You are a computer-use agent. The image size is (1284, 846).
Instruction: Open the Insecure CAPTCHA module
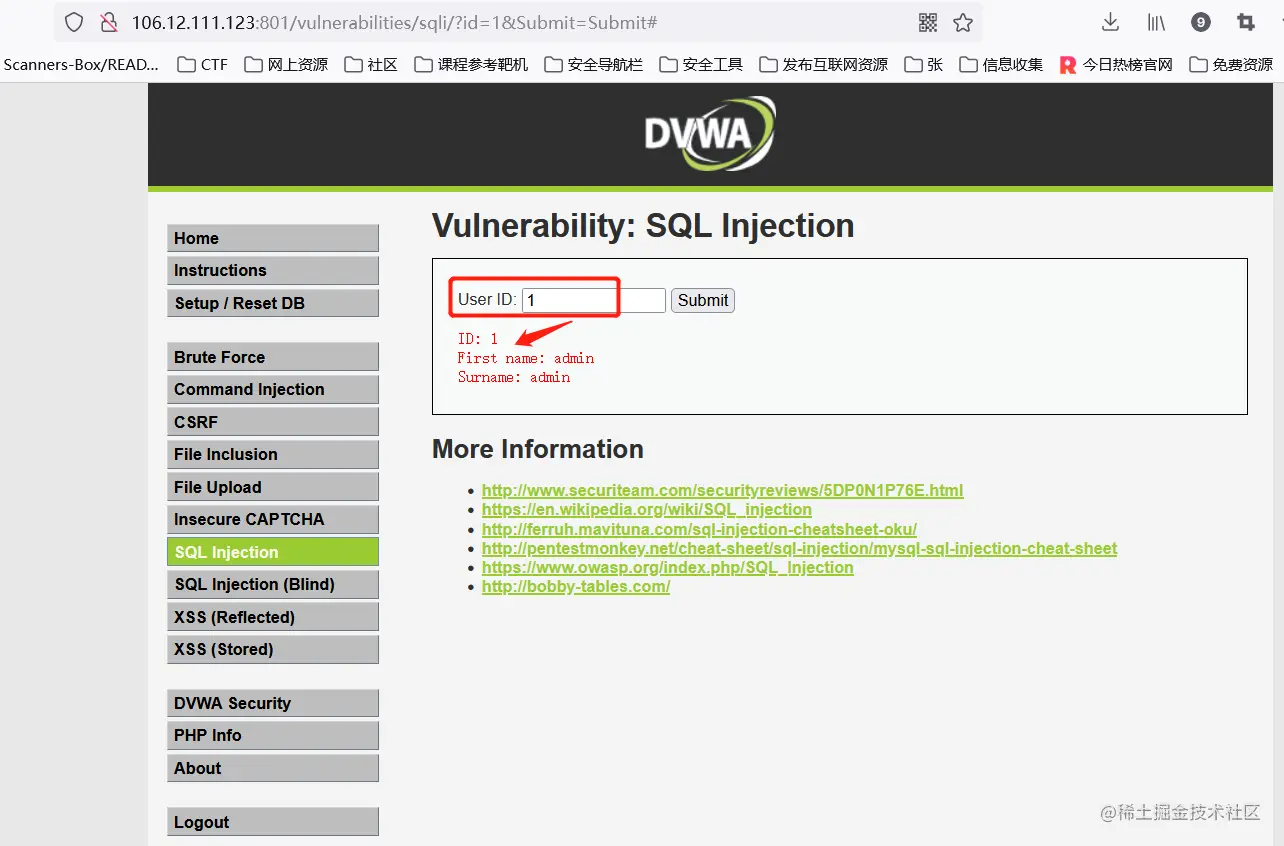coord(273,519)
